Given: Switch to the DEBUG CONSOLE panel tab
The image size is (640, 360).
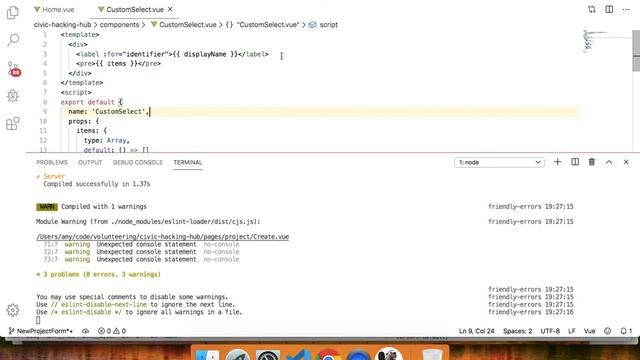Looking at the screenshot, I should [138, 162].
